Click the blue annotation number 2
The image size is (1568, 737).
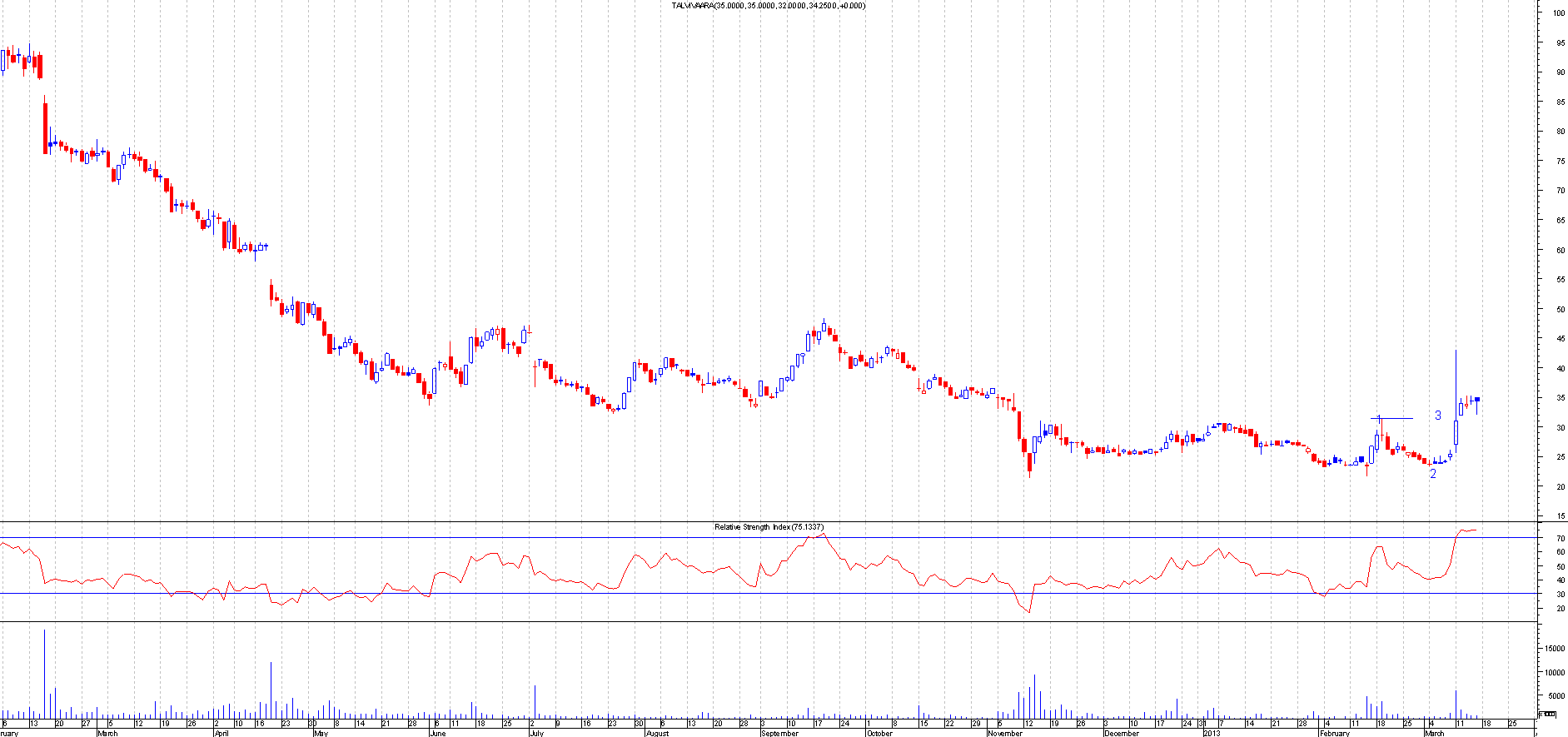click(1432, 474)
